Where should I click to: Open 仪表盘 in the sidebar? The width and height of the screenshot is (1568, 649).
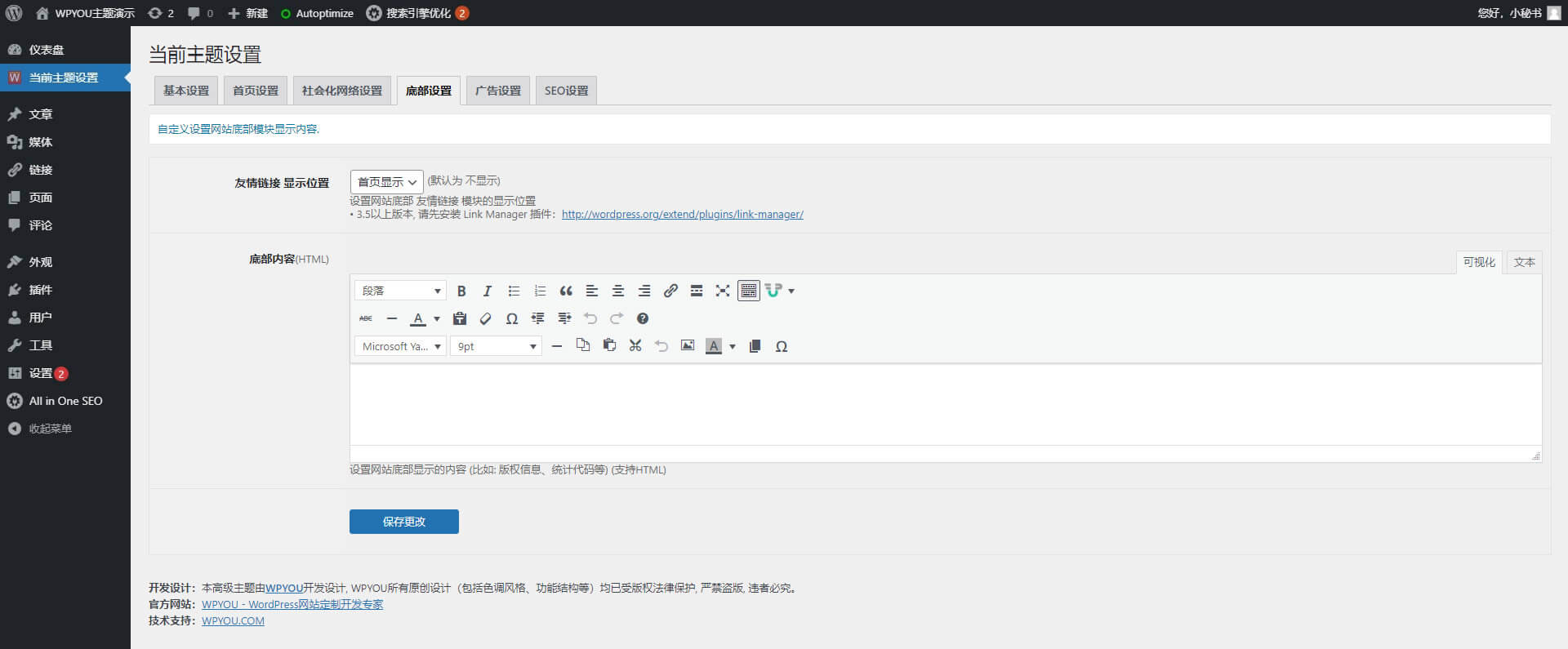[65, 50]
